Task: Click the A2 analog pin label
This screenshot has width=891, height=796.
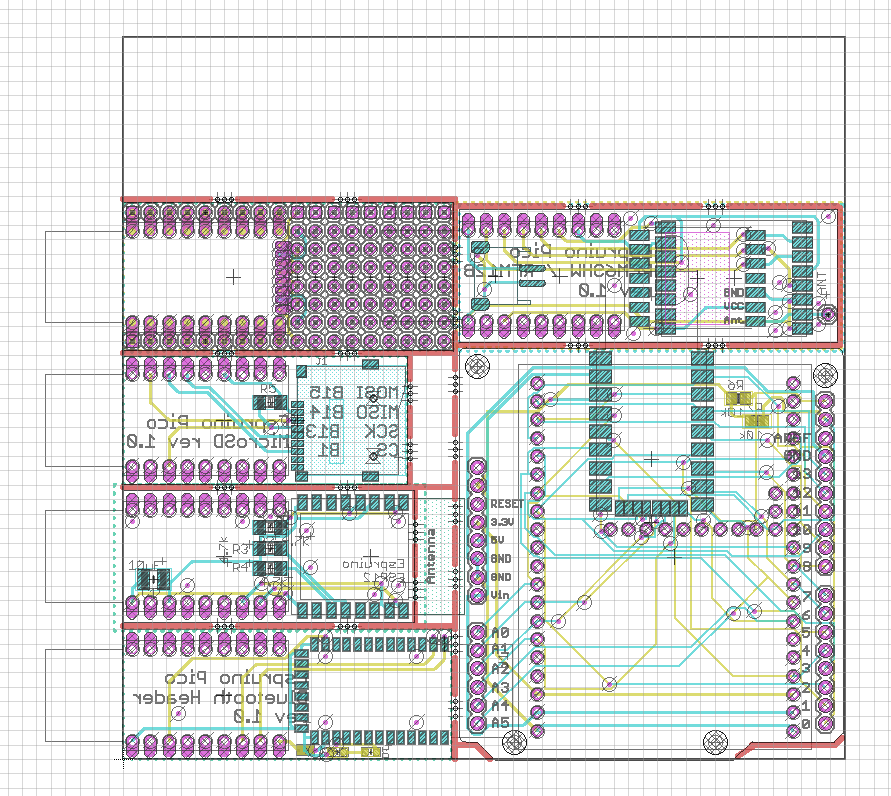Action: [499, 668]
